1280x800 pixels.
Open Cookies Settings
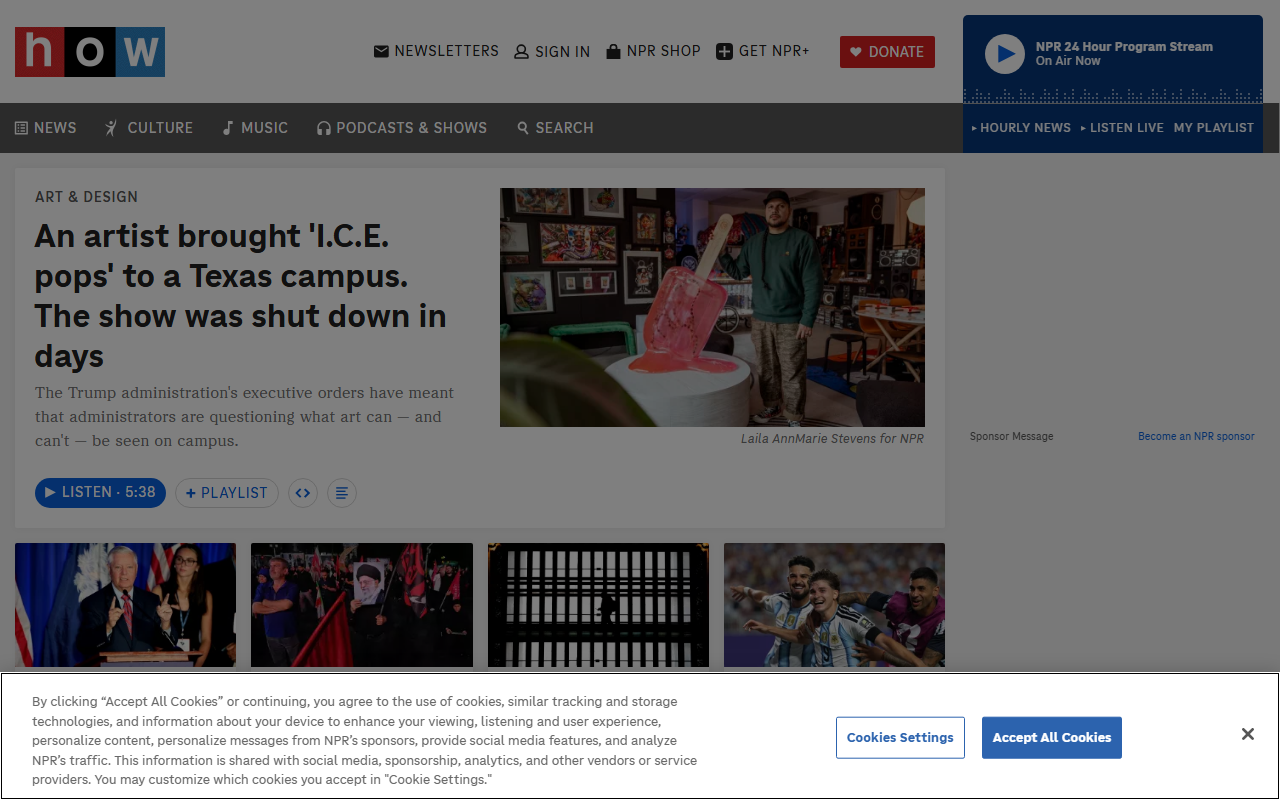coord(900,738)
